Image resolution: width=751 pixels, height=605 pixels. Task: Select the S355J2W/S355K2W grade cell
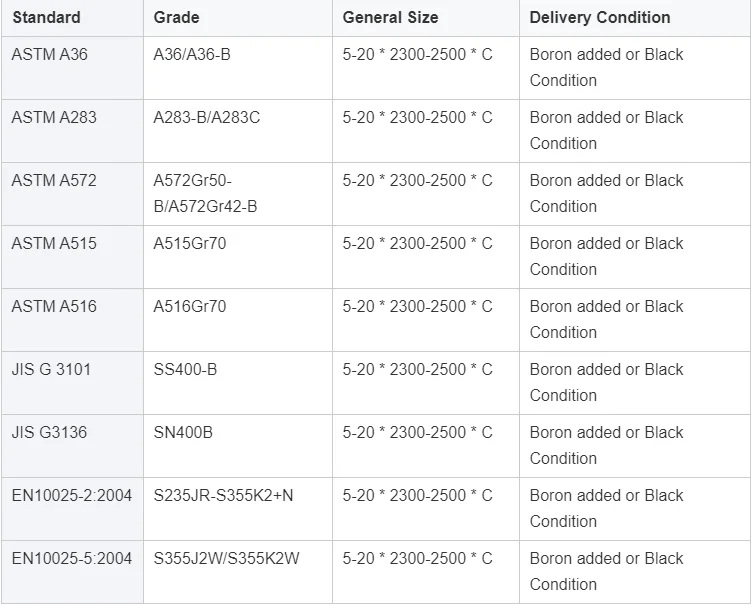[x=226, y=558]
